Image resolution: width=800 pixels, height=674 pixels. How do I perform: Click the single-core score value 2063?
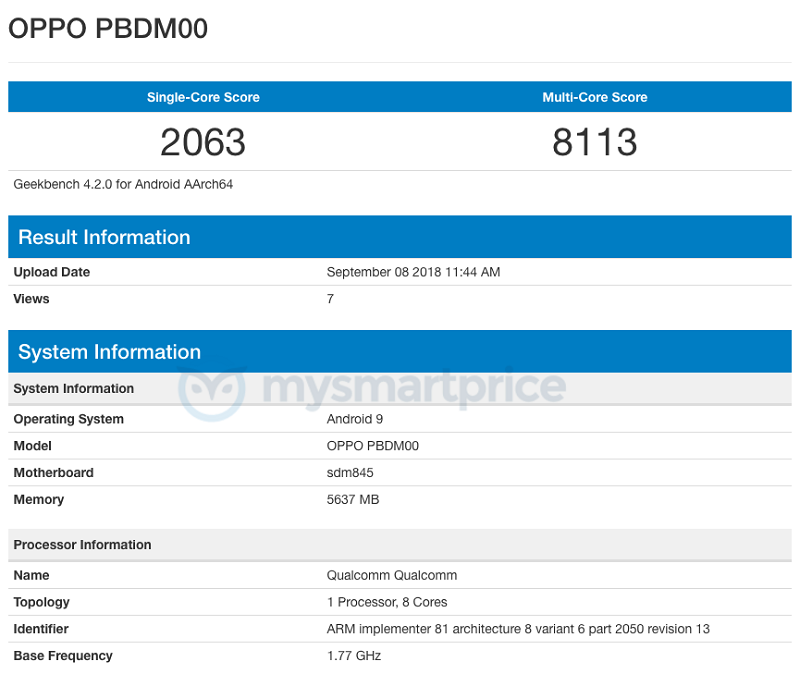coord(203,142)
